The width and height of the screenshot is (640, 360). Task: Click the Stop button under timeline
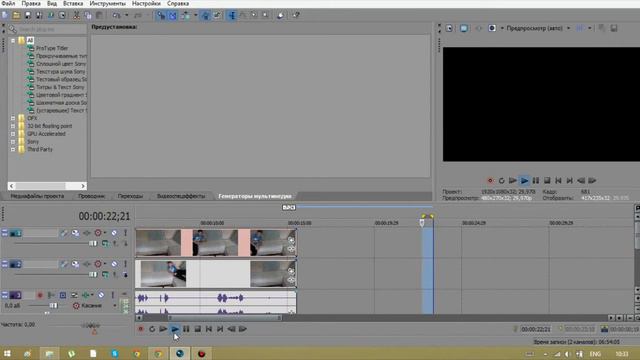198,329
